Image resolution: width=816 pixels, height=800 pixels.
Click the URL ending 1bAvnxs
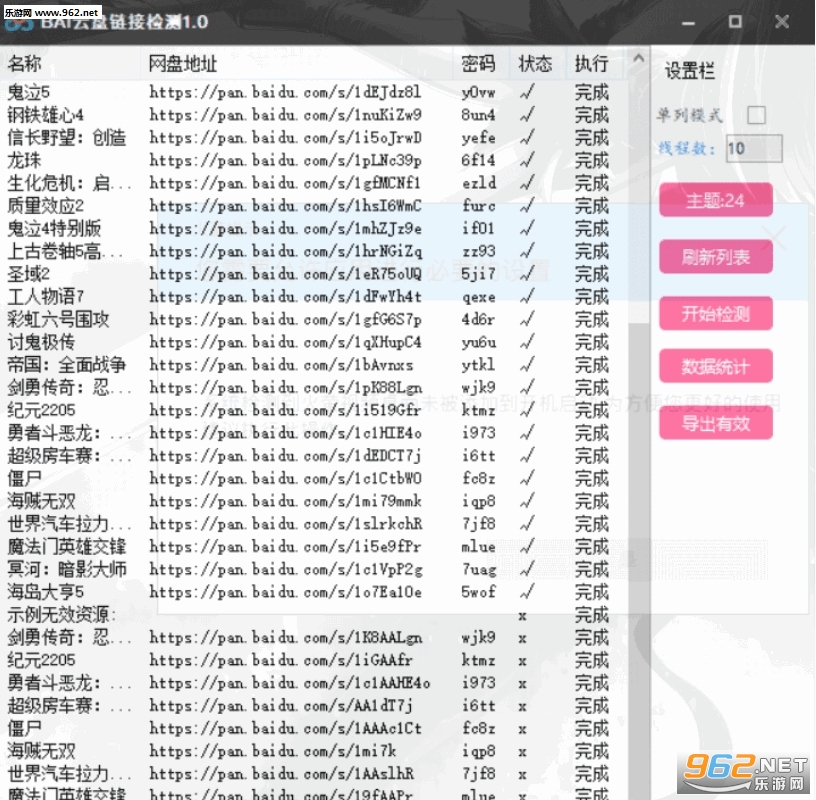(x=281, y=365)
